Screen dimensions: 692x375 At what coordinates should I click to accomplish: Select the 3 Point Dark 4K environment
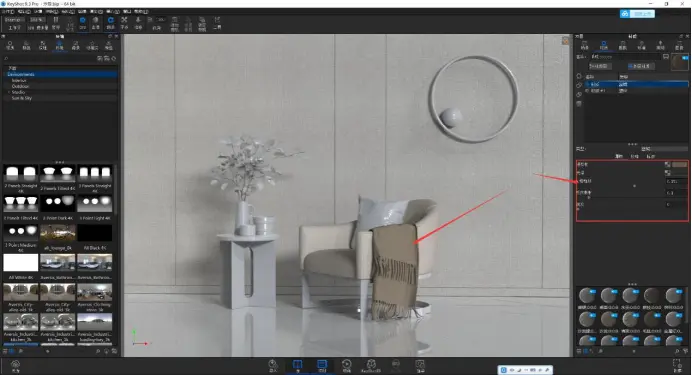(58, 208)
